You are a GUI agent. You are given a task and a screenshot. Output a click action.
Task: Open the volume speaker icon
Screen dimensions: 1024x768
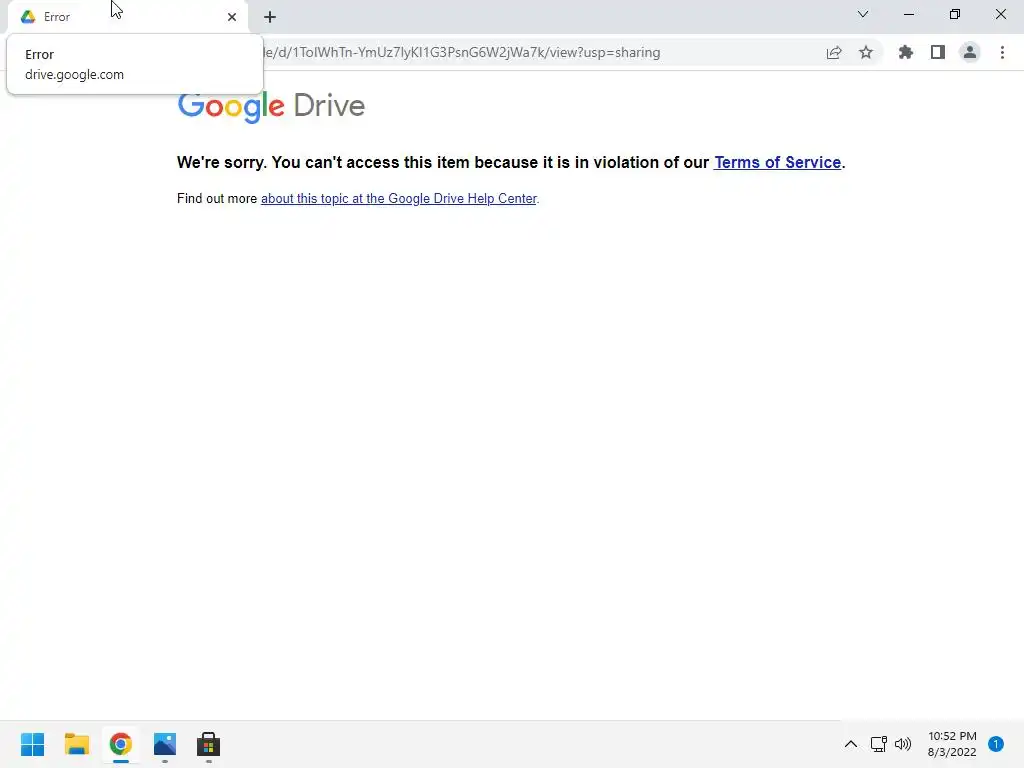(903, 744)
